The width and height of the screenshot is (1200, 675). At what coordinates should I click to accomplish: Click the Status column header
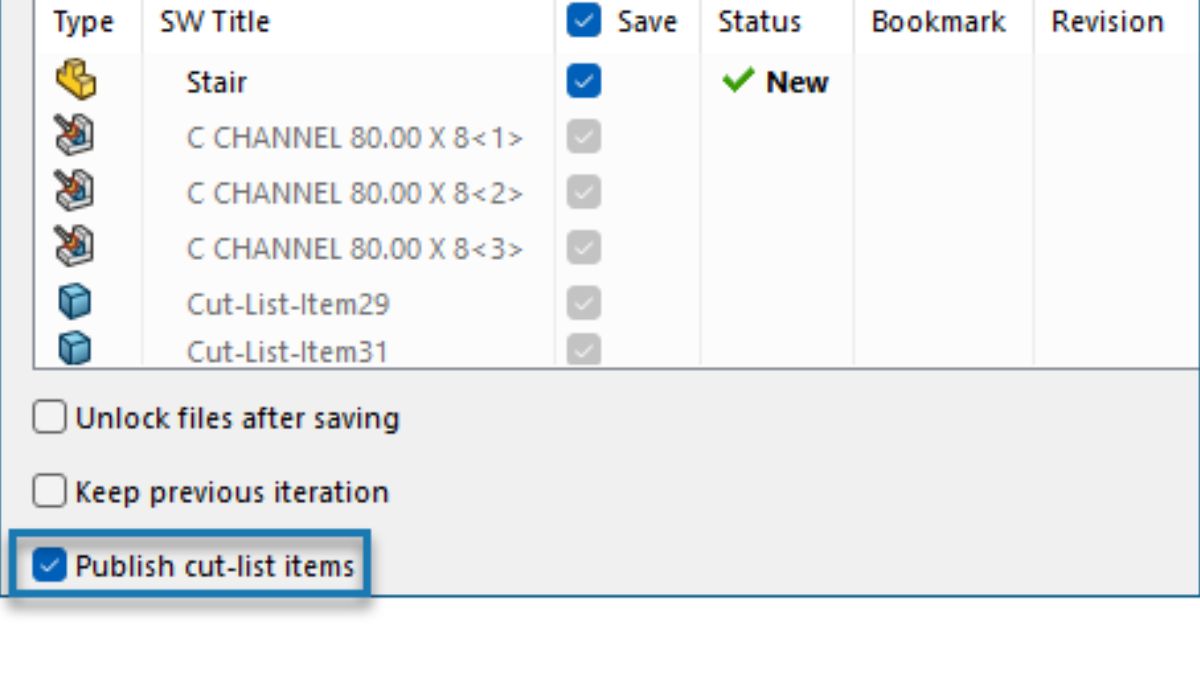(x=759, y=22)
